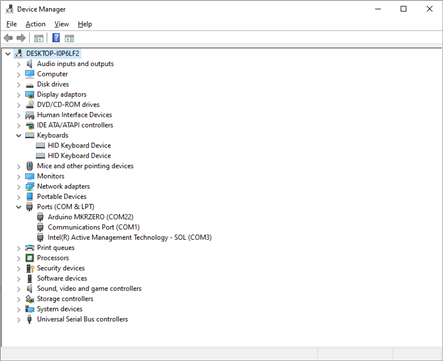
Task: Select the Portable Devices label
Action: pyautogui.click(x=62, y=197)
